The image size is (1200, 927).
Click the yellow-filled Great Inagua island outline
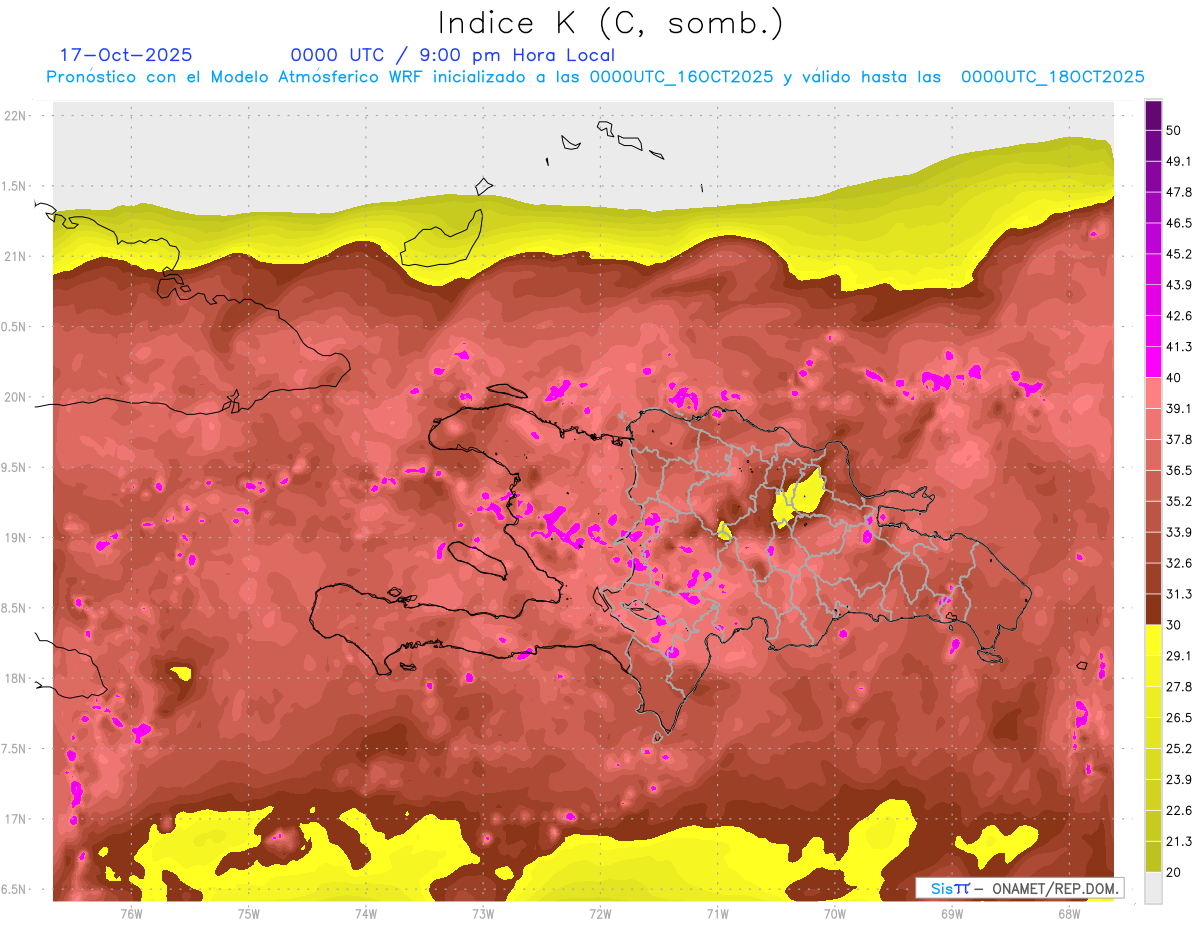coord(442,241)
